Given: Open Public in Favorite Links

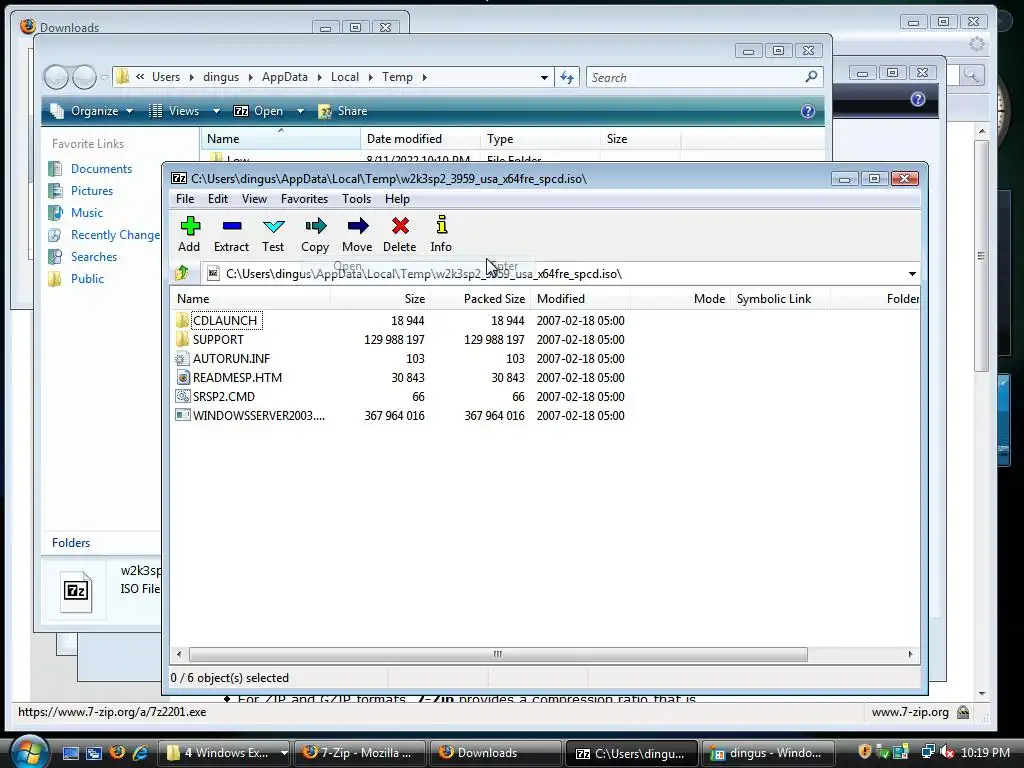Looking at the screenshot, I should (88, 279).
